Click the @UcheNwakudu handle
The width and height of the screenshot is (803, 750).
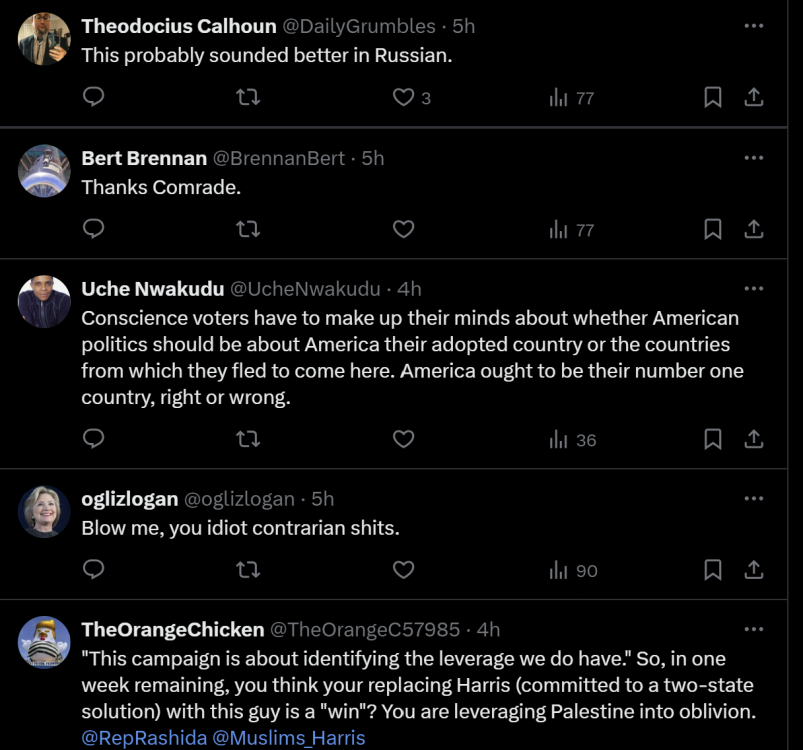click(x=305, y=289)
